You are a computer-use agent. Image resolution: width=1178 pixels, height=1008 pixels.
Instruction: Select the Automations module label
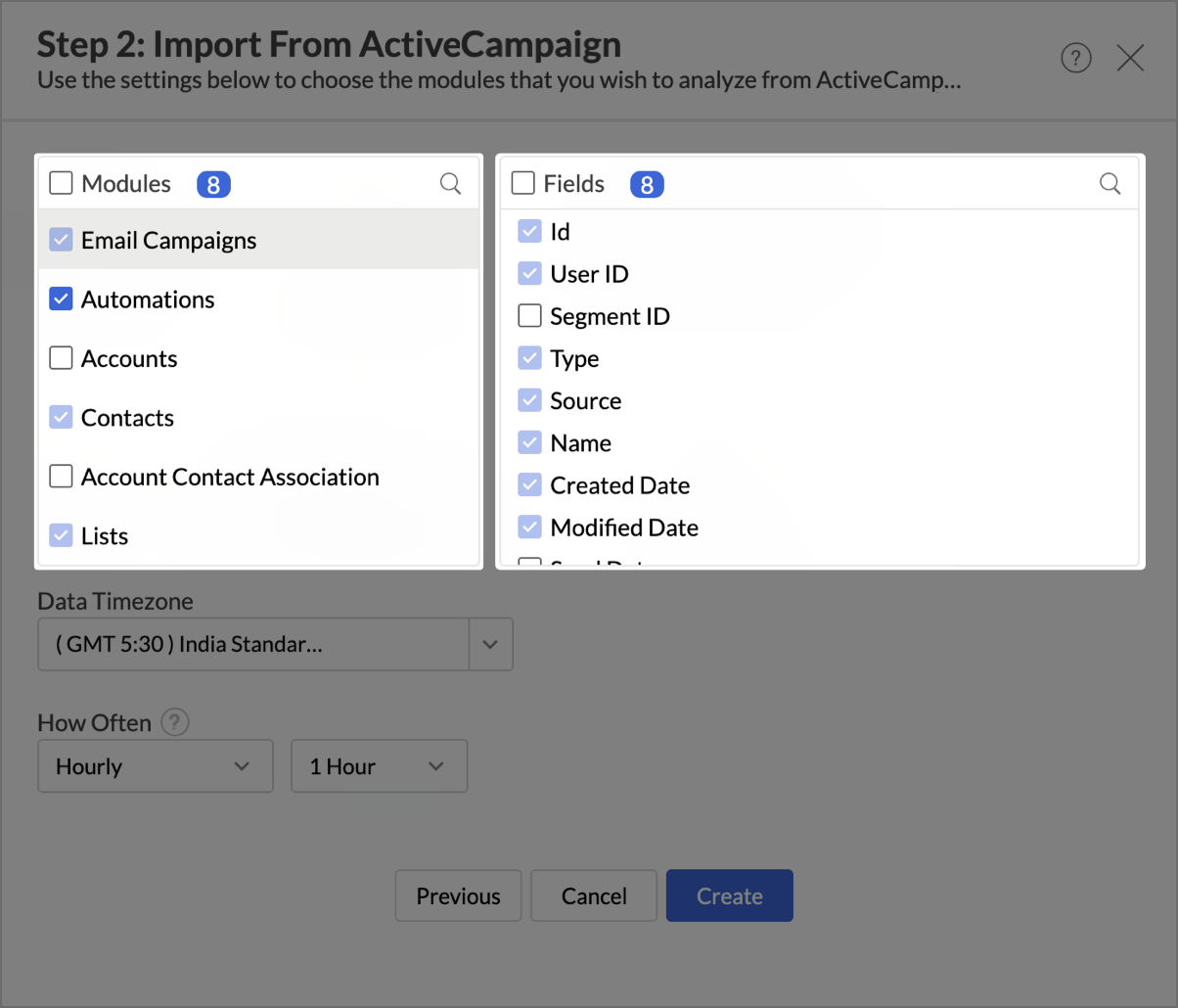[x=148, y=299]
